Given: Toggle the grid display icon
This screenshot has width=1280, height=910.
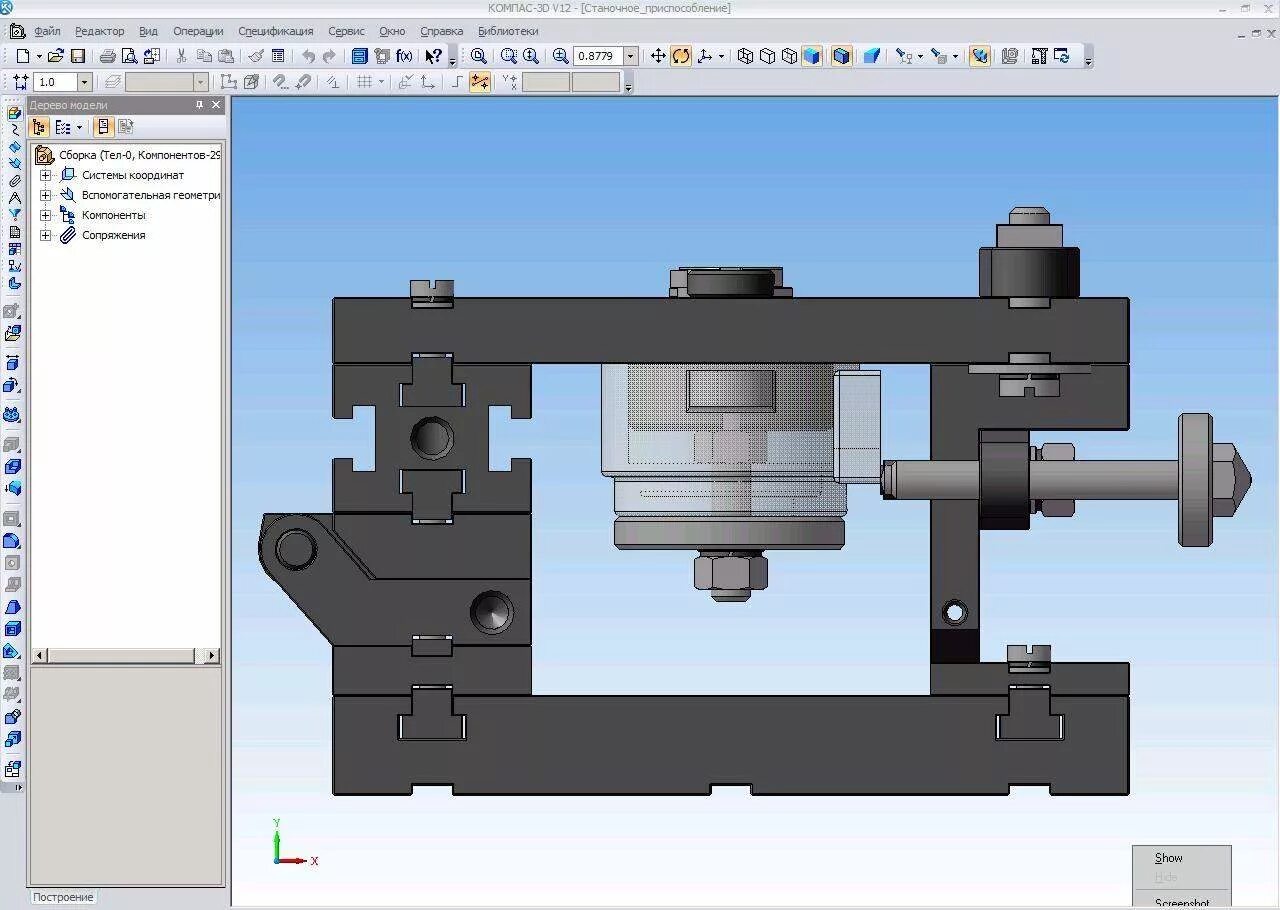Looking at the screenshot, I should coord(365,82).
